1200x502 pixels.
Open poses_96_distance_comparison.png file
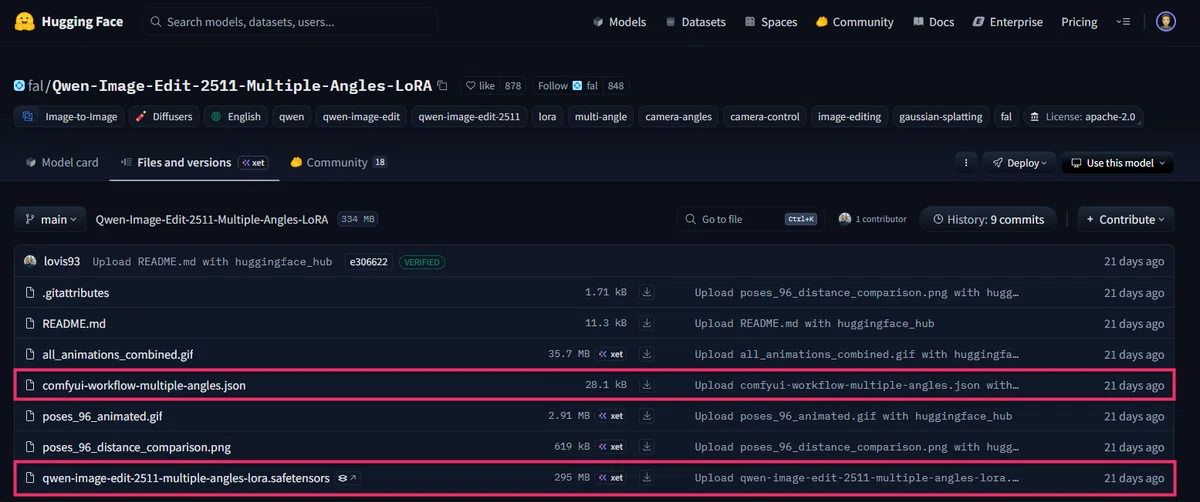point(136,446)
